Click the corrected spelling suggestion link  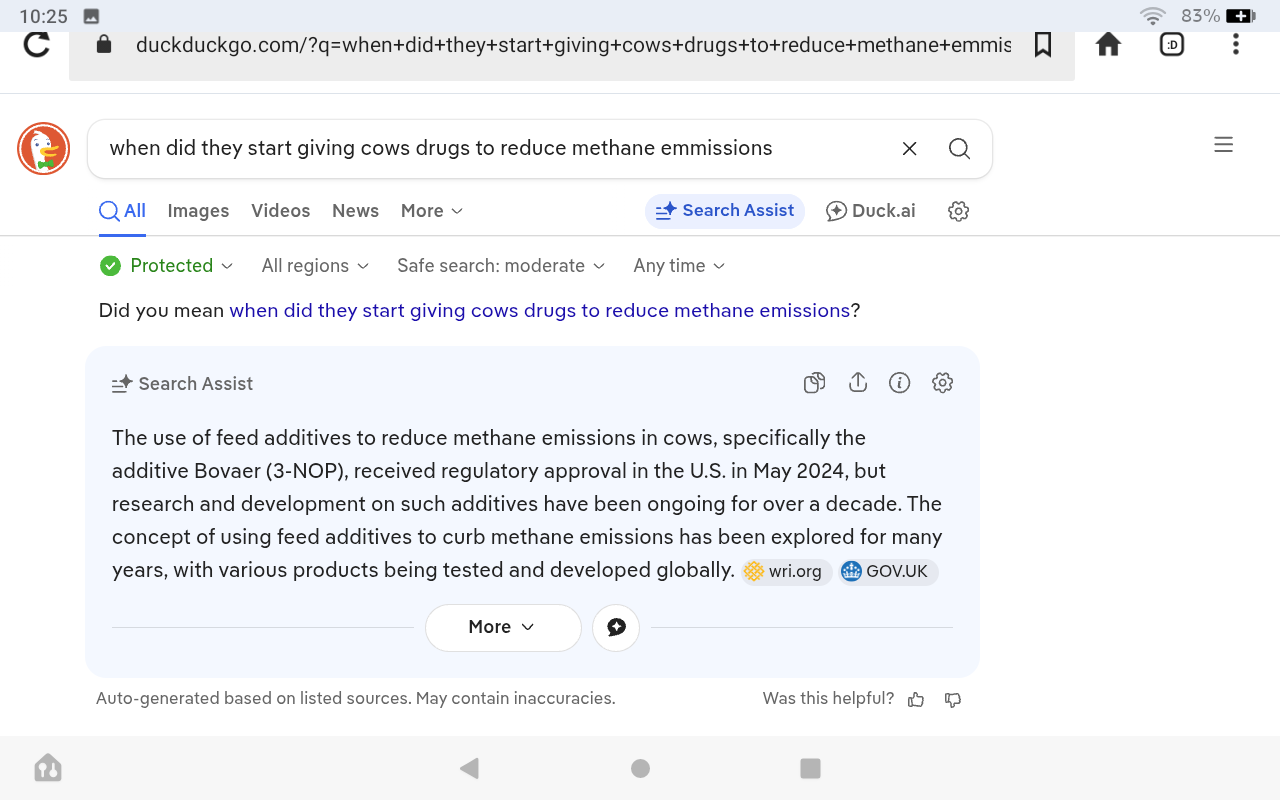pyautogui.click(x=539, y=311)
